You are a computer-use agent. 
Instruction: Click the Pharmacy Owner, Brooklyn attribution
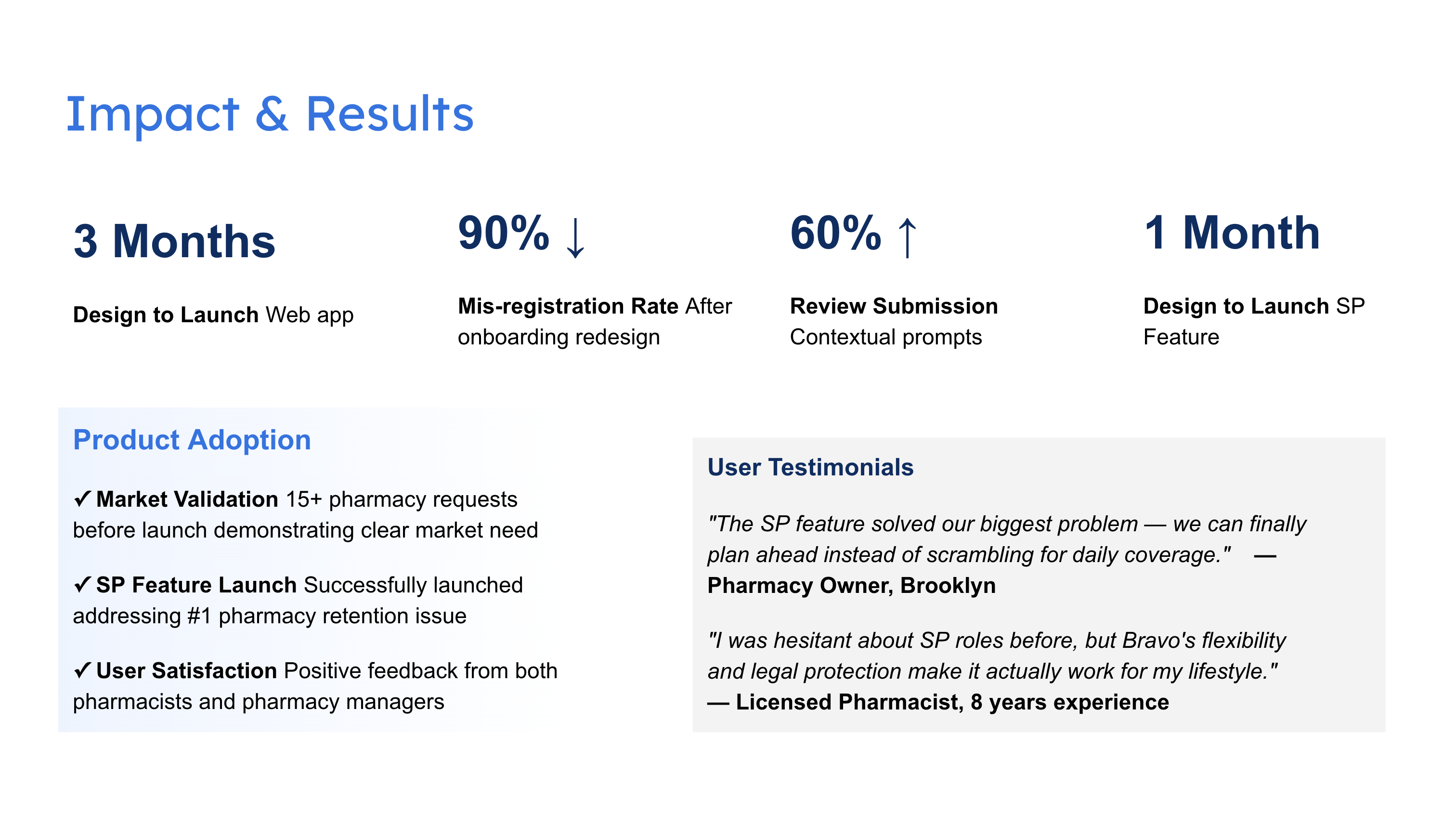[851, 585]
